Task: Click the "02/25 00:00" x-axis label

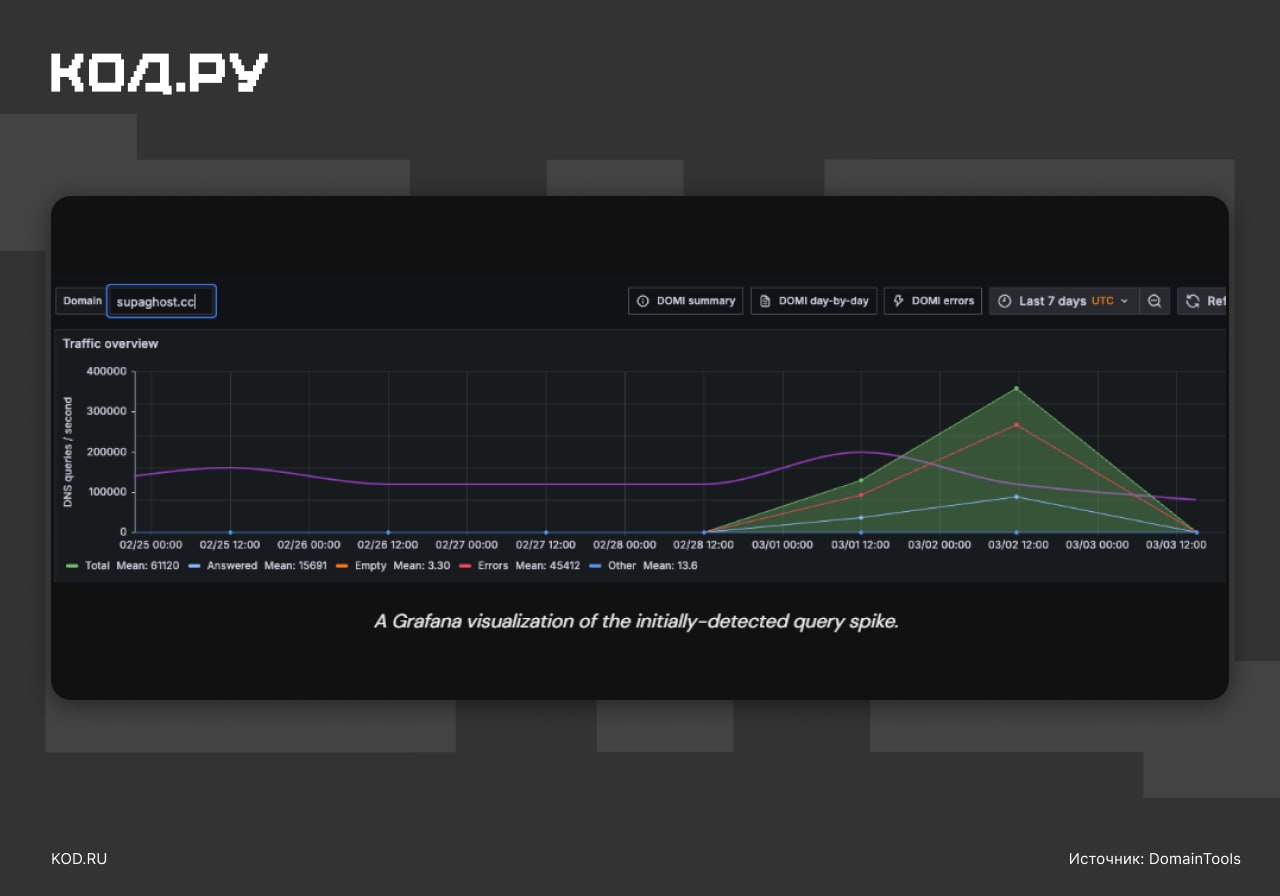Action: pos(151,545)
